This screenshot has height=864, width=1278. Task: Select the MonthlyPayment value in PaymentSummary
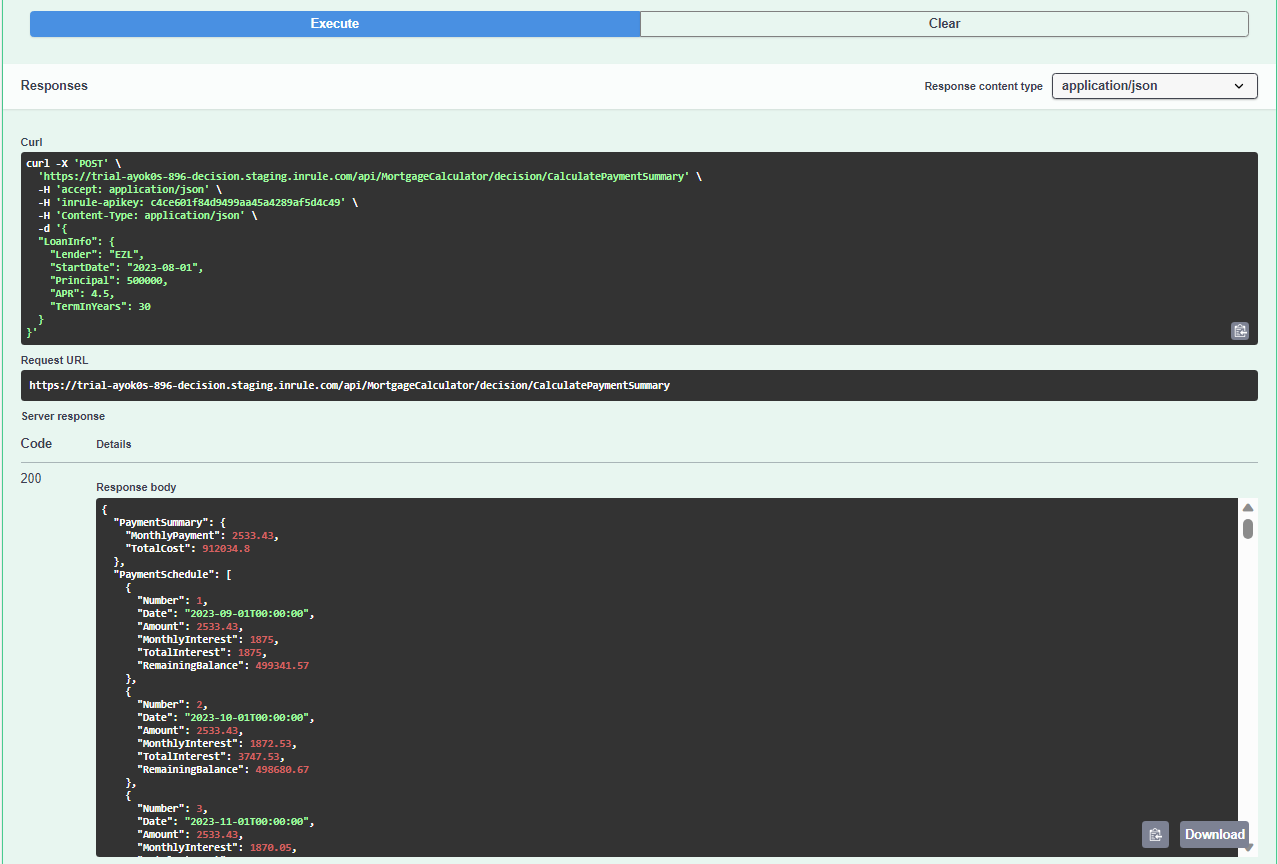point(250,535)
